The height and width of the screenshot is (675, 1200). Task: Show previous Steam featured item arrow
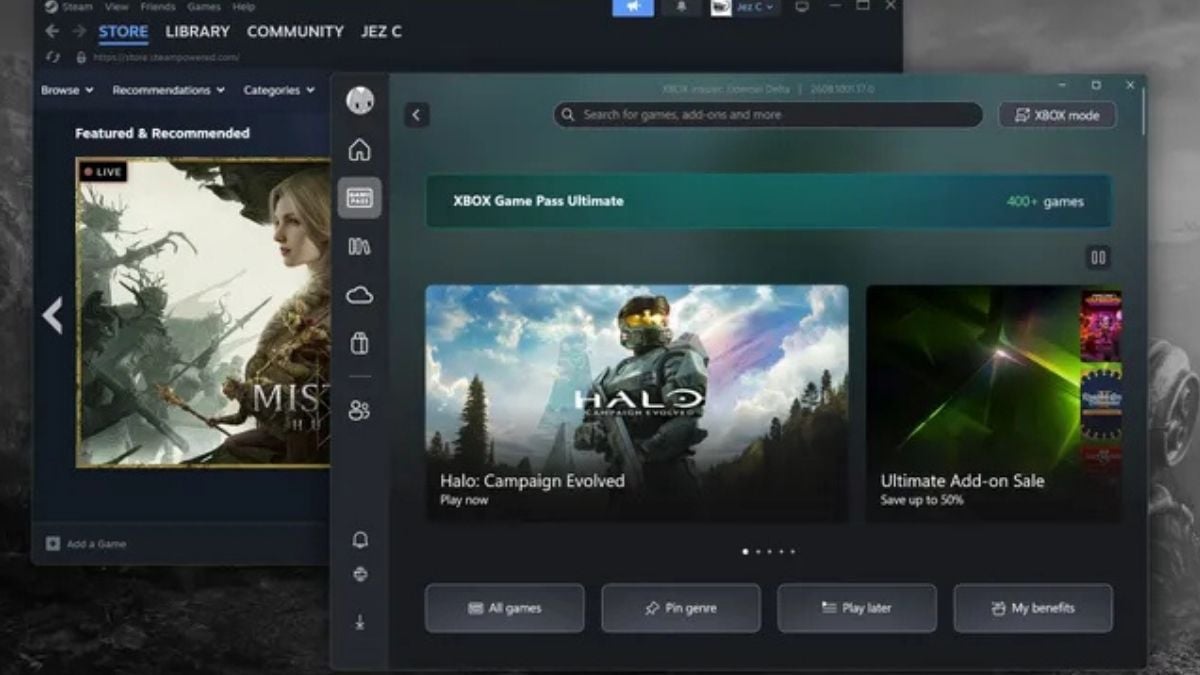tap(52, 315)
